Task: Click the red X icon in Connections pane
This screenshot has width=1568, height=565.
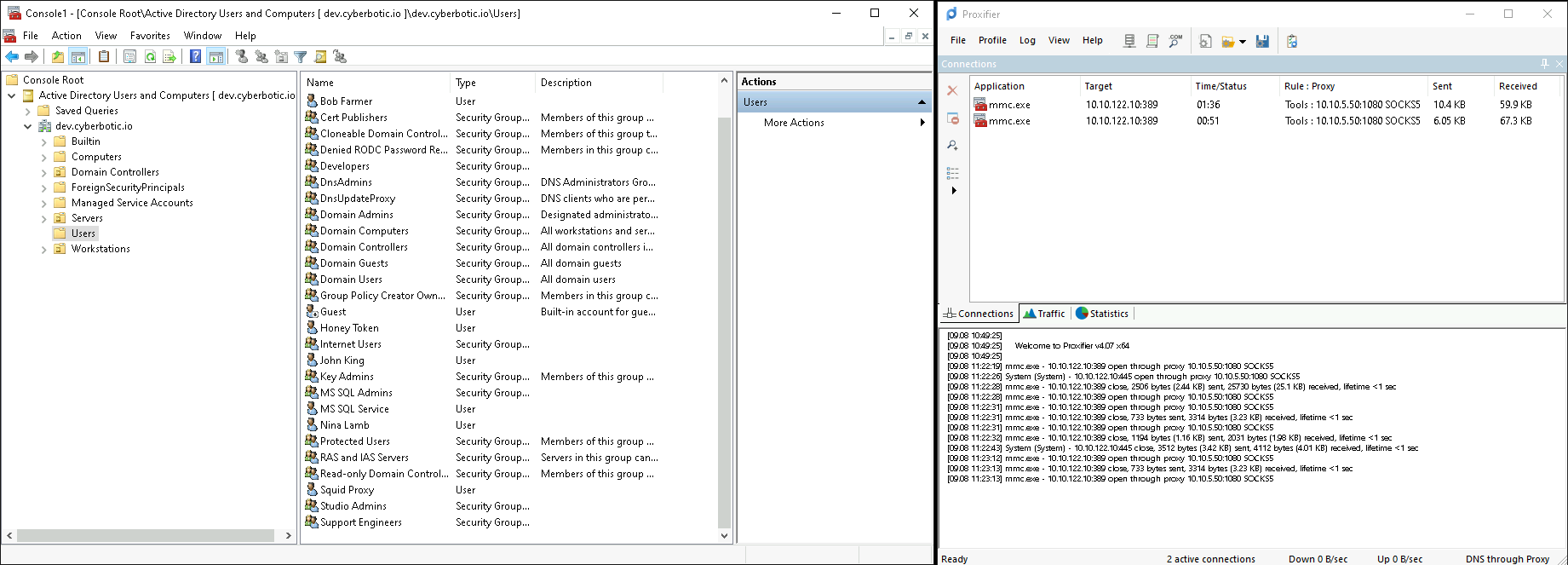Action: 952,90
